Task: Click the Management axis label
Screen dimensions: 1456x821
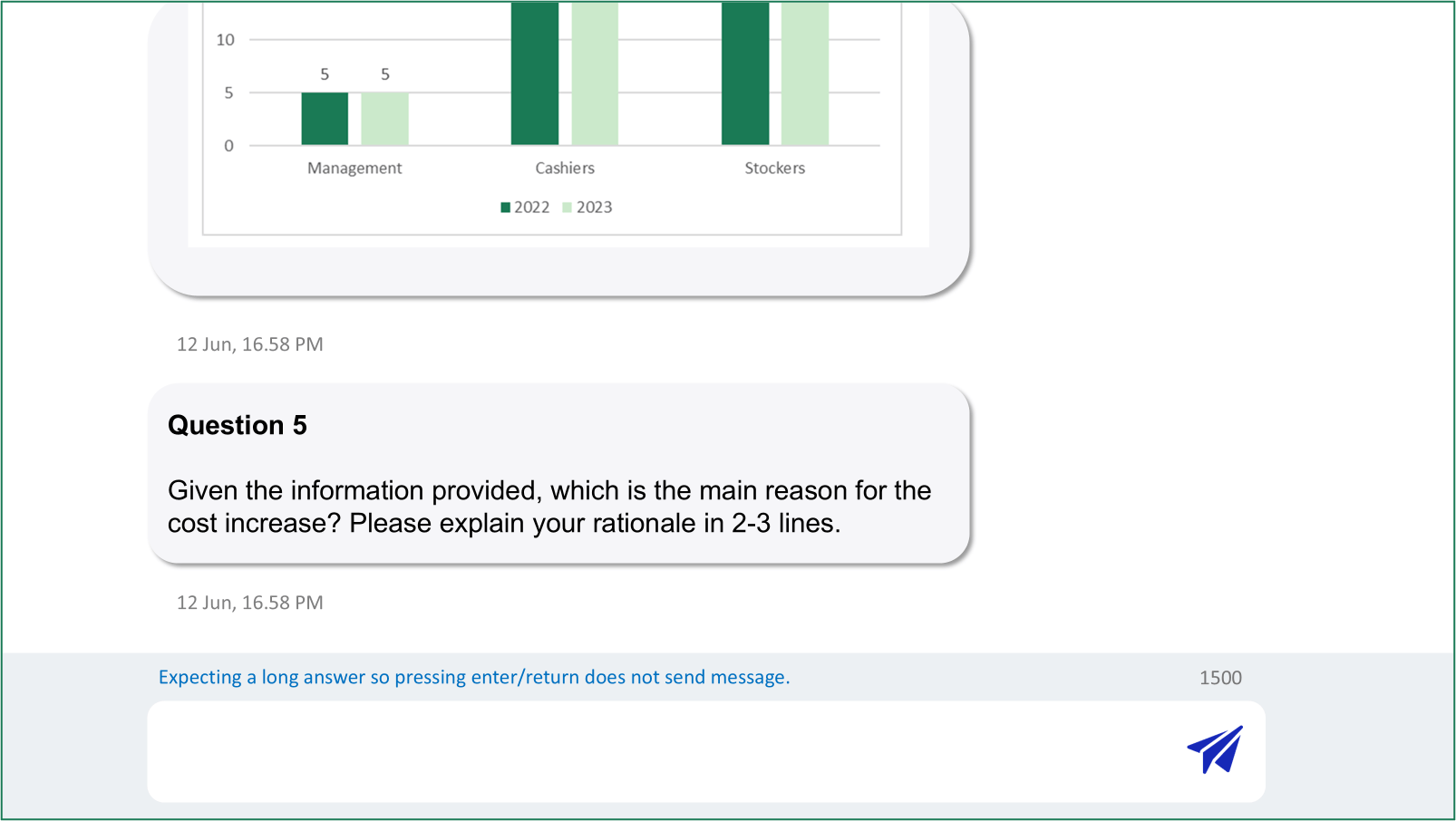Action: point(354,168)
